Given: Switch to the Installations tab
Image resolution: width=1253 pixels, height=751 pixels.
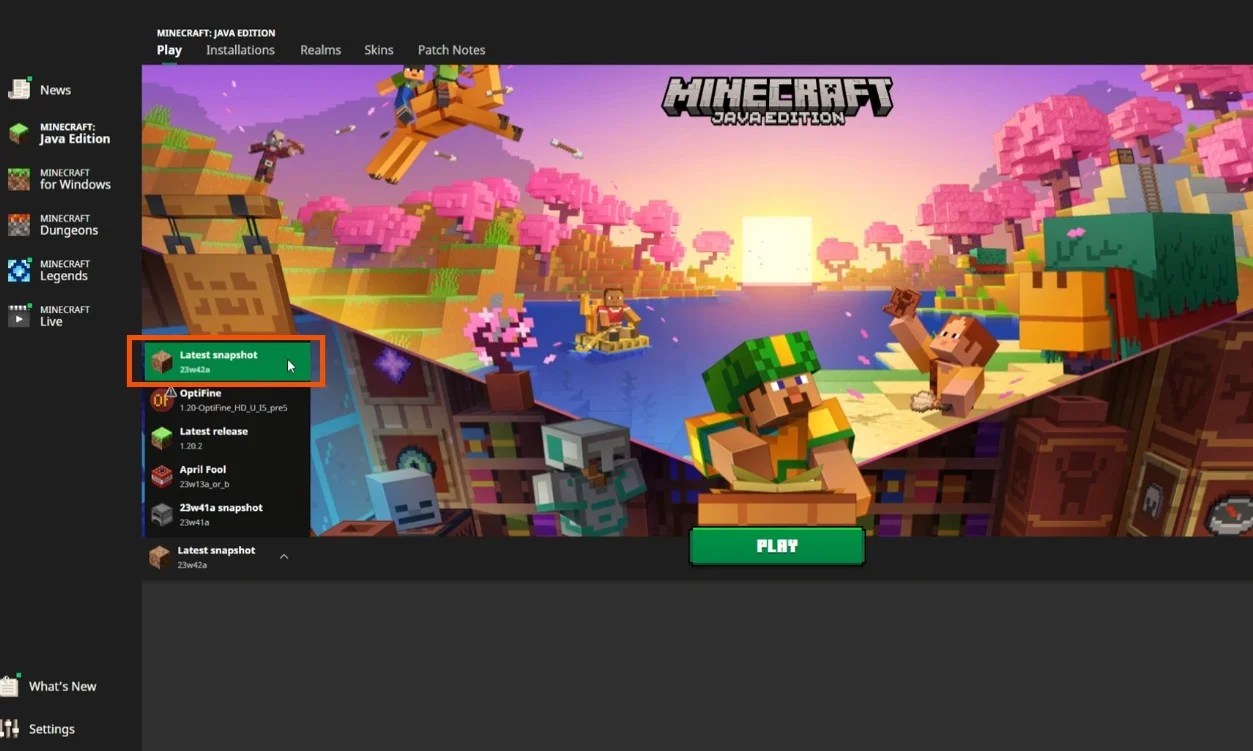Looking at the screenshot, I should (x=240, y=50).
